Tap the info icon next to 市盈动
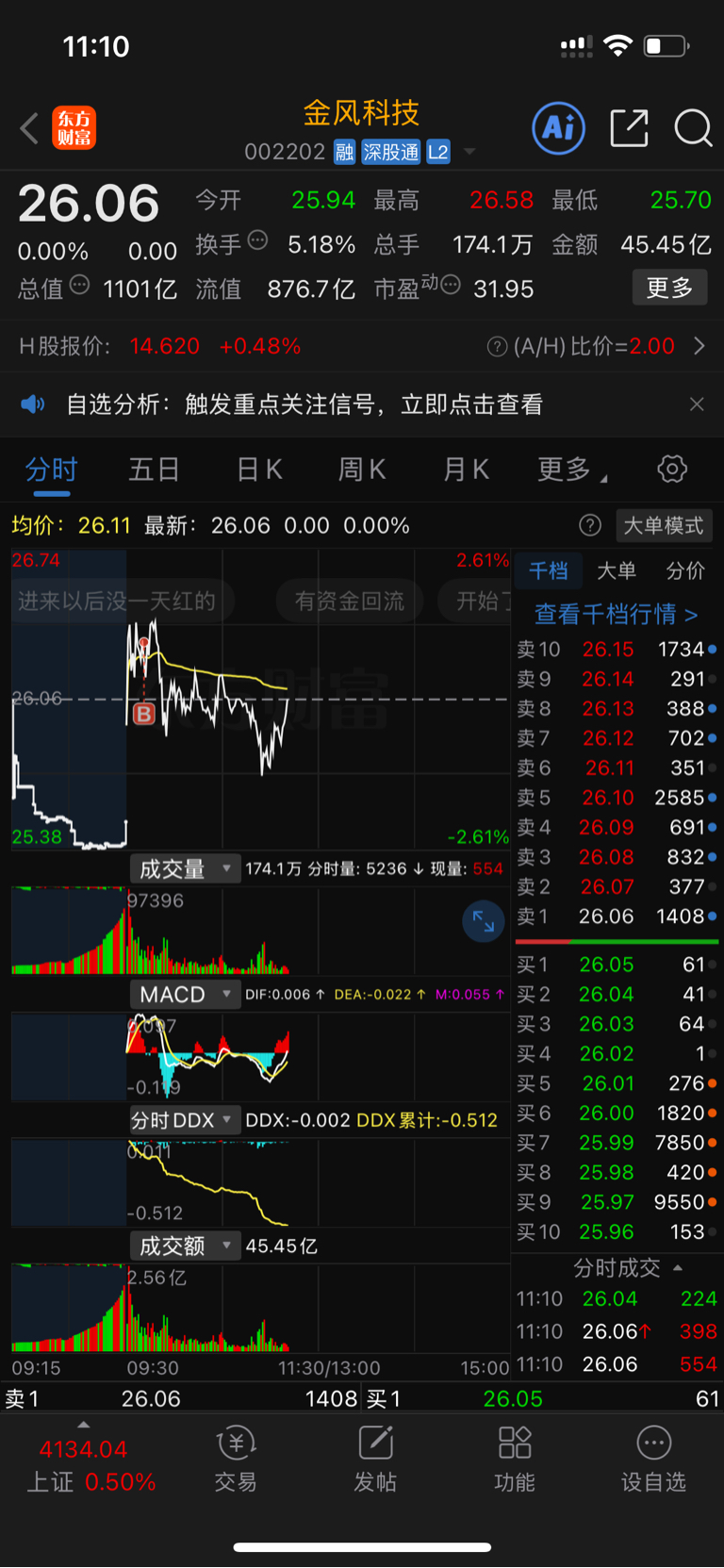724x1568 pixels. pos(451,284)
